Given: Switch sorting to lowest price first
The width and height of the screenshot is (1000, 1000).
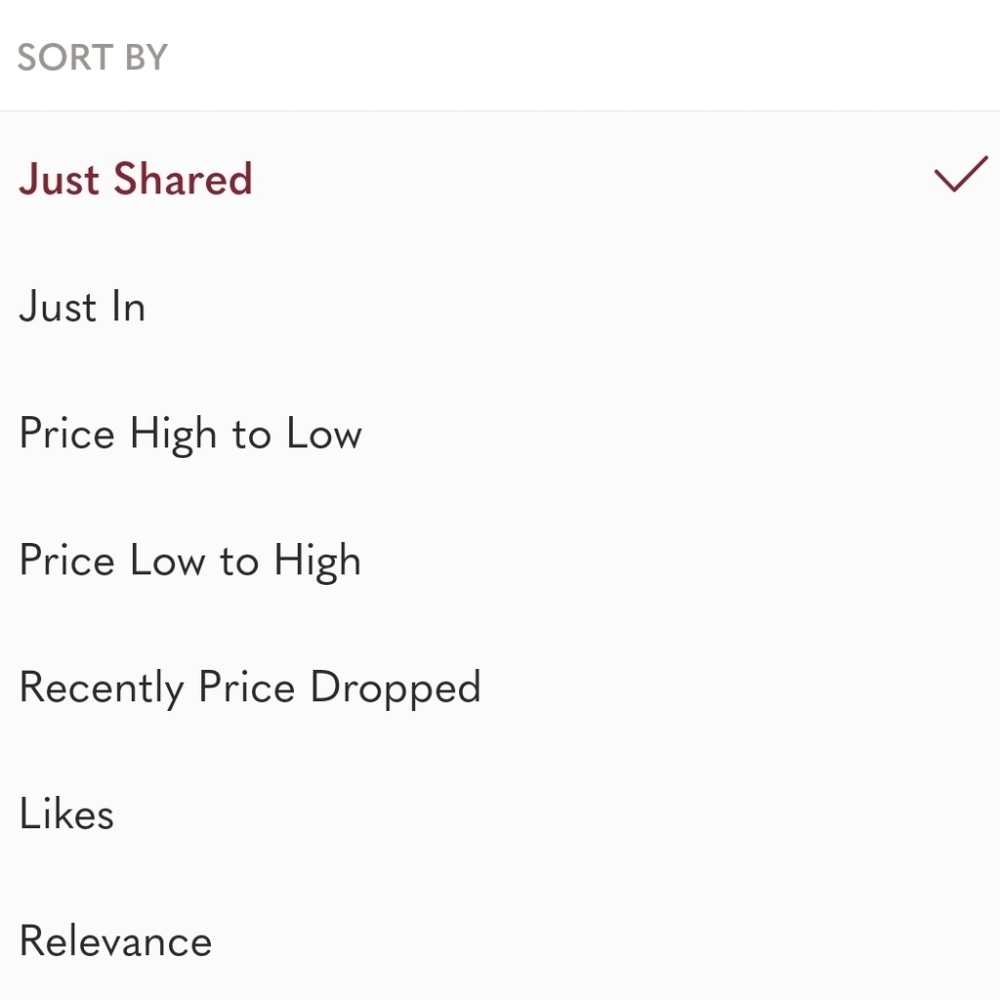Looking at the screenshot, I should click(x=500, y=560).
